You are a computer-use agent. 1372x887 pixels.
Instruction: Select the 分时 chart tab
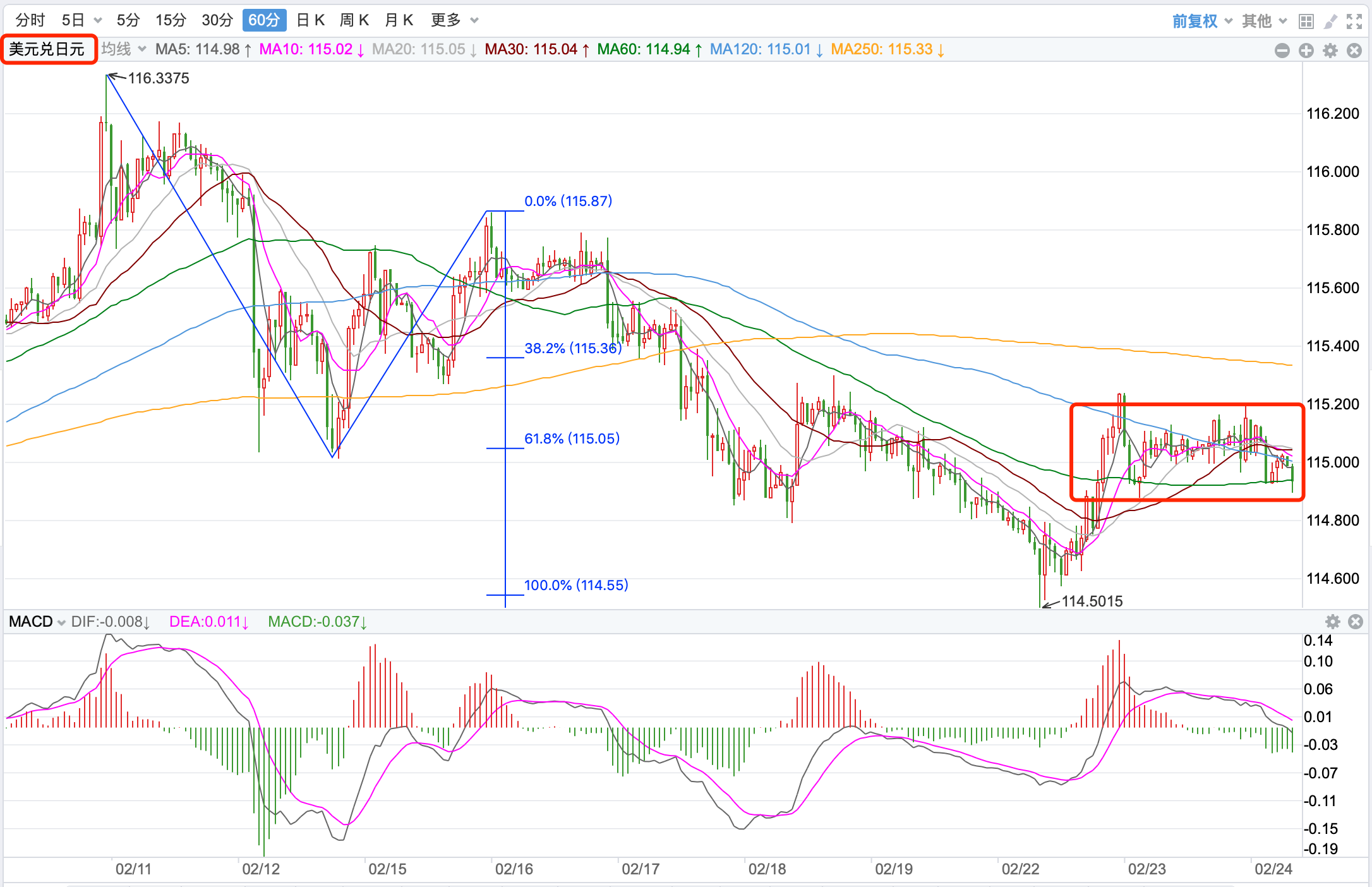click(x=30, y=20)
